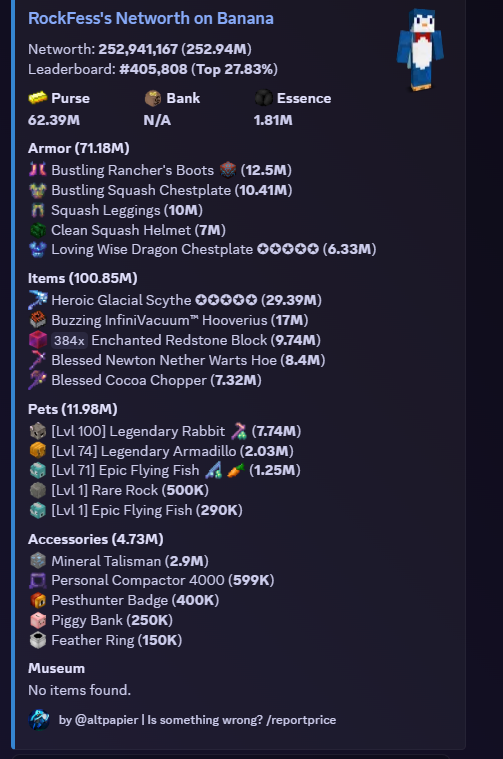Click the Blessed Cocoa Chopper icon
Viewport: 503px width, 759px height.
pyautogui.click(x=38, y=380)
